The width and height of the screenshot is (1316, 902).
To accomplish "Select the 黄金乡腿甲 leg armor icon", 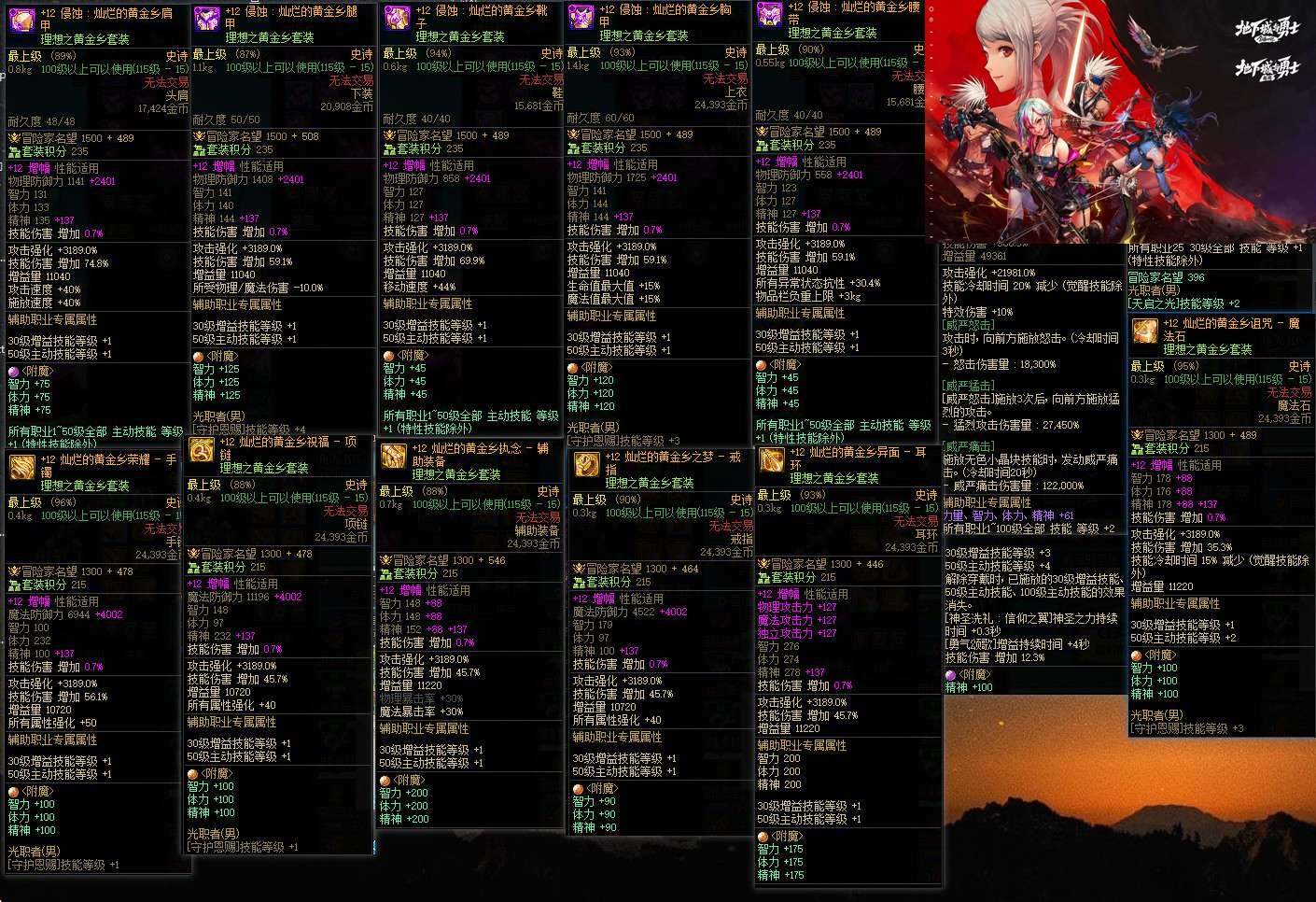I will pos(206,18).
